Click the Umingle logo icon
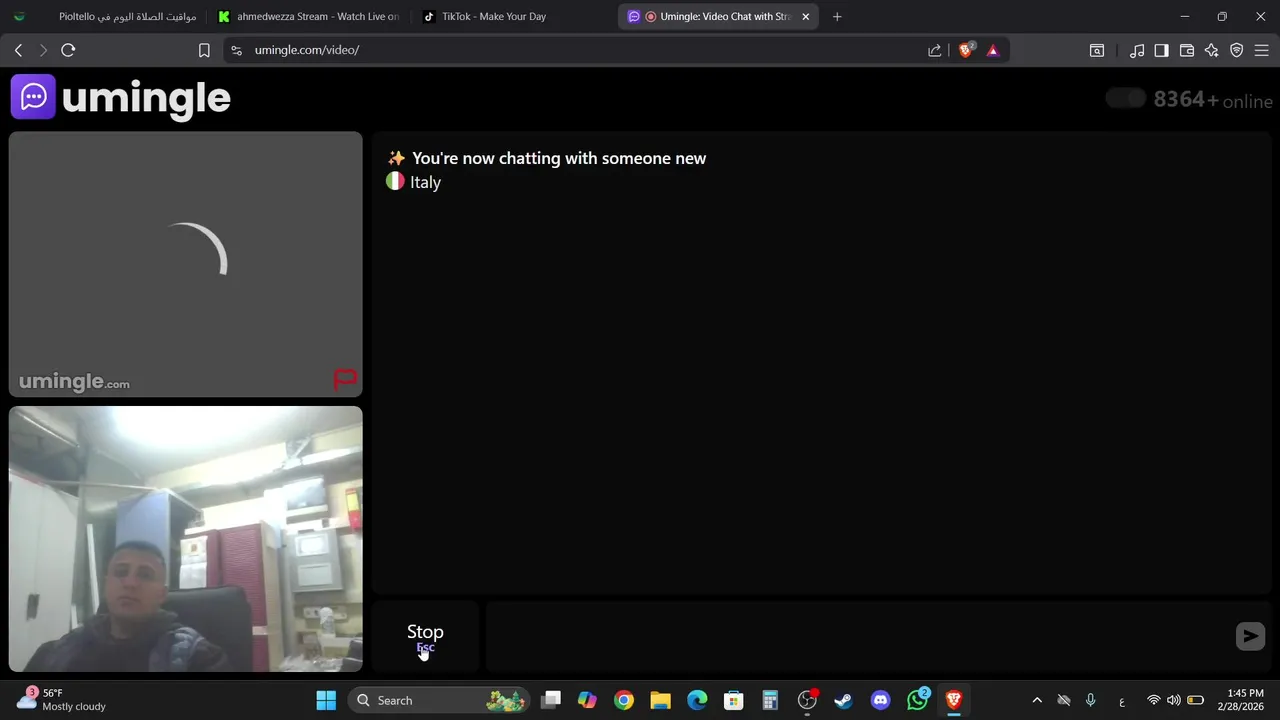 tap(33, 97)
